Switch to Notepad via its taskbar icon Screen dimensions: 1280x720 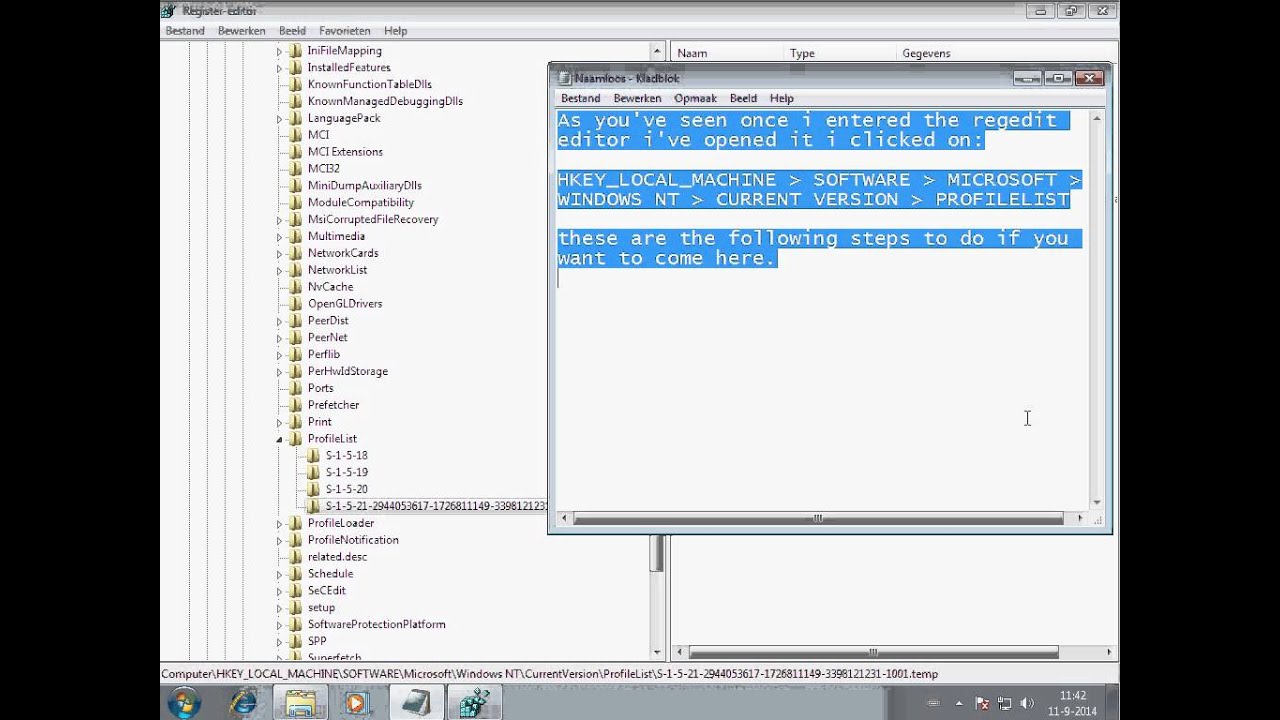point(416,704)
